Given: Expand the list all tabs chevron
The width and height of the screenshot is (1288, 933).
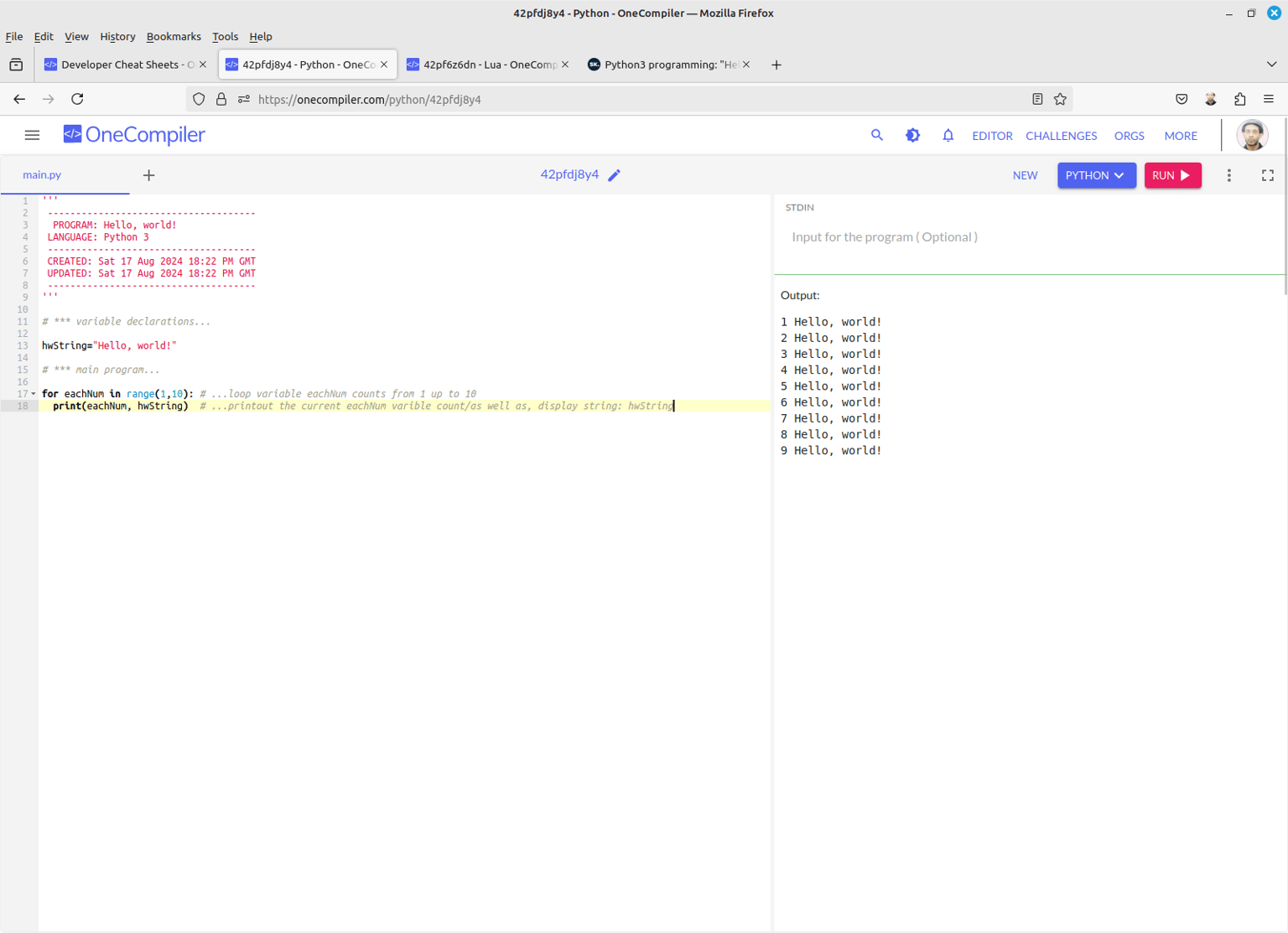Looking at the screenshot, I should point(1271,65).
